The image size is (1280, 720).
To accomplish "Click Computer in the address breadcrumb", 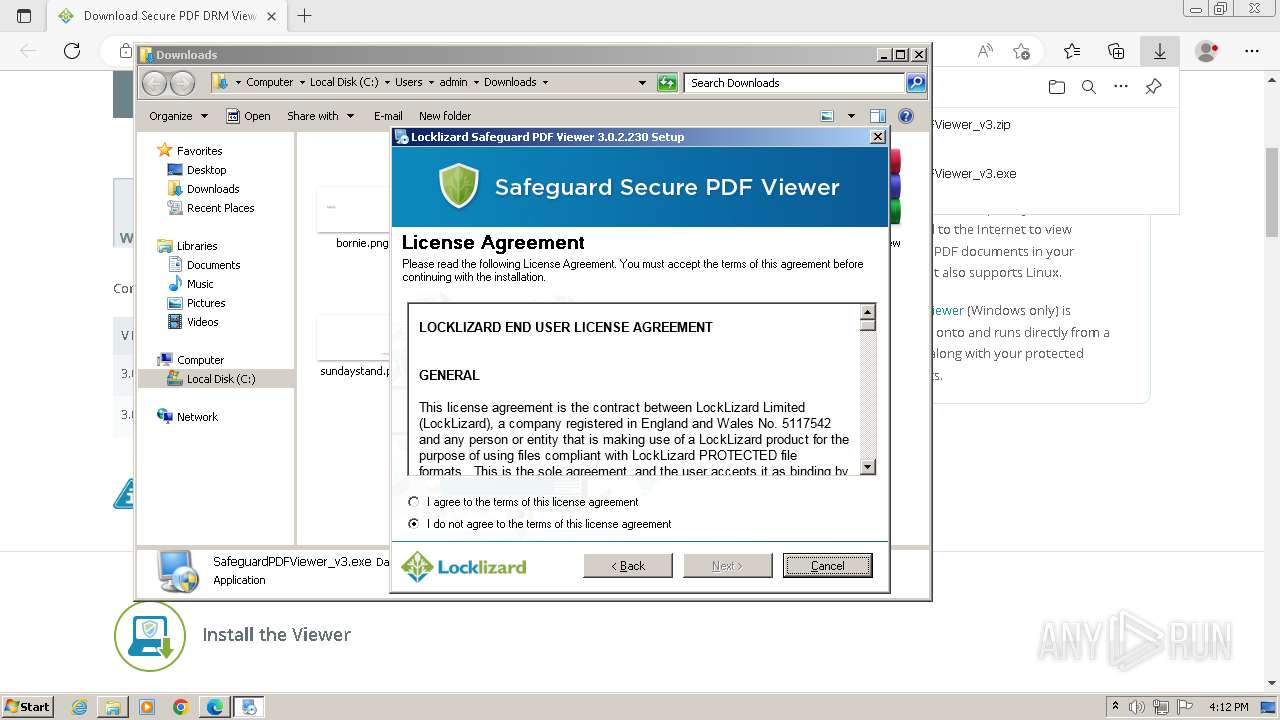I will pyautogui.click(x=269, y=83).
